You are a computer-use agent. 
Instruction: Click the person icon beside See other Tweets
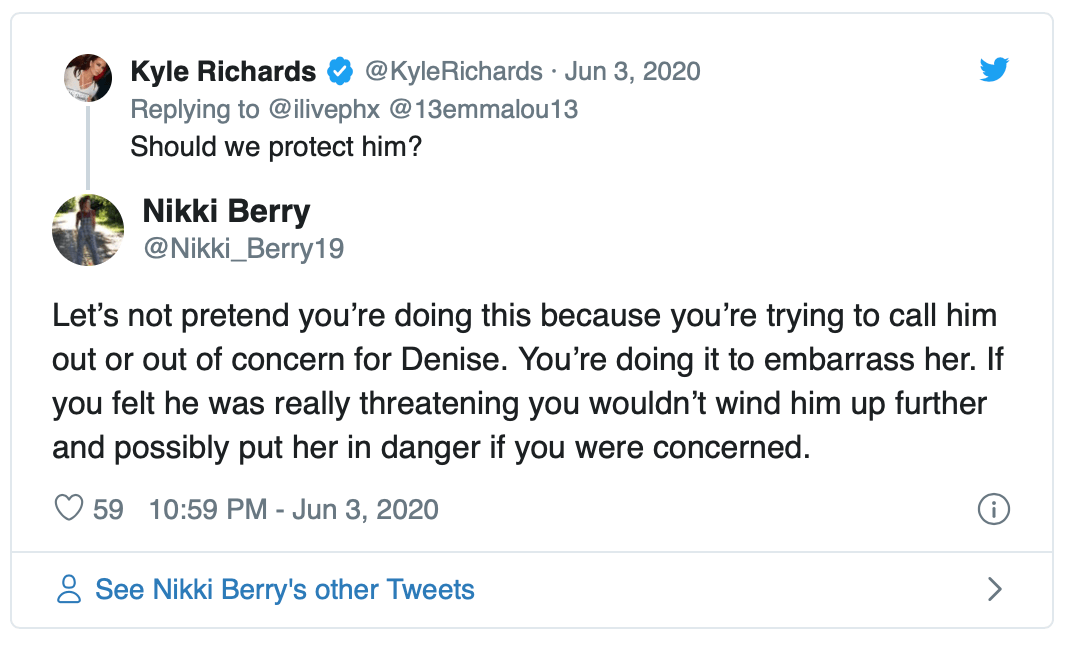69,589
